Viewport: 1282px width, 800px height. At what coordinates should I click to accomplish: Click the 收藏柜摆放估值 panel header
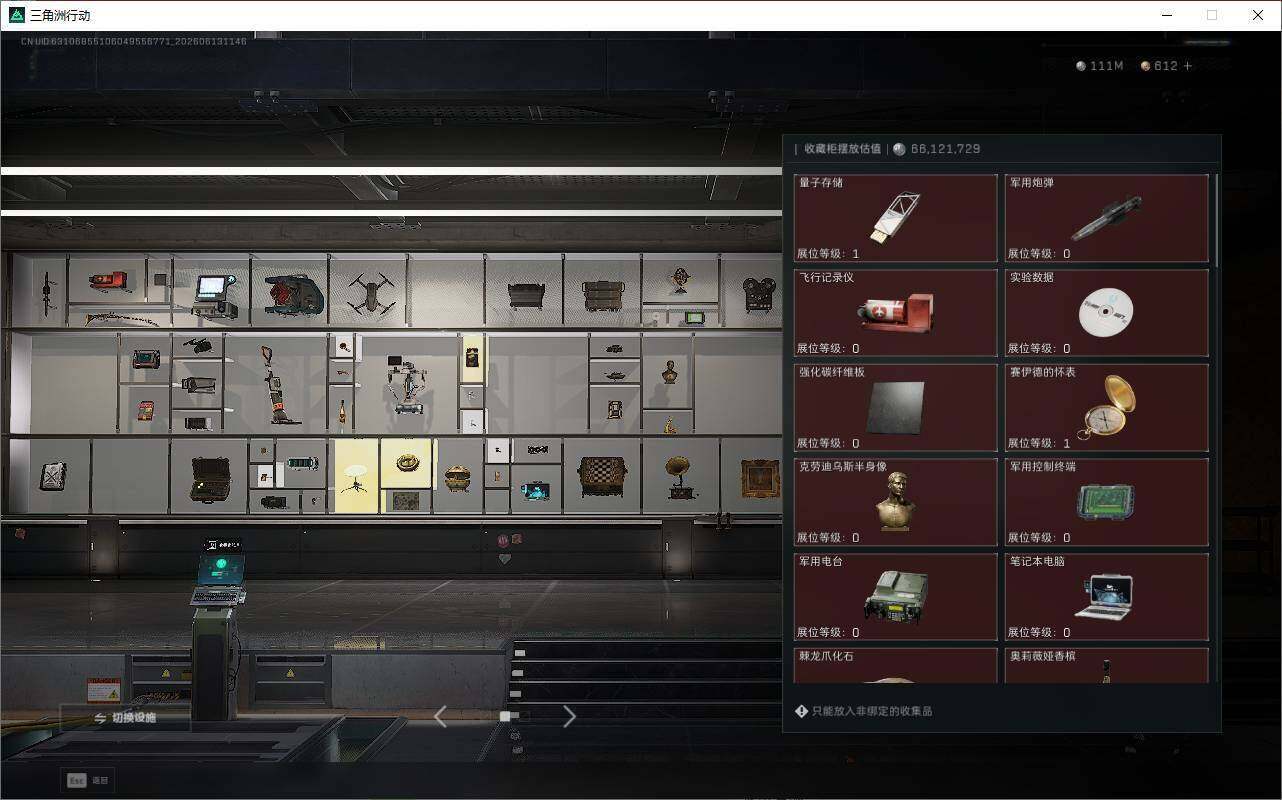(843, 149)
